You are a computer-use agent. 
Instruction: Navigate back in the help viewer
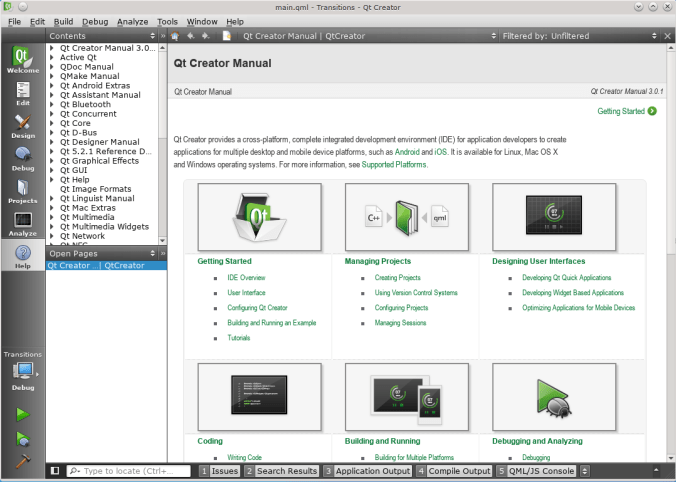click(x=191, y=36)
